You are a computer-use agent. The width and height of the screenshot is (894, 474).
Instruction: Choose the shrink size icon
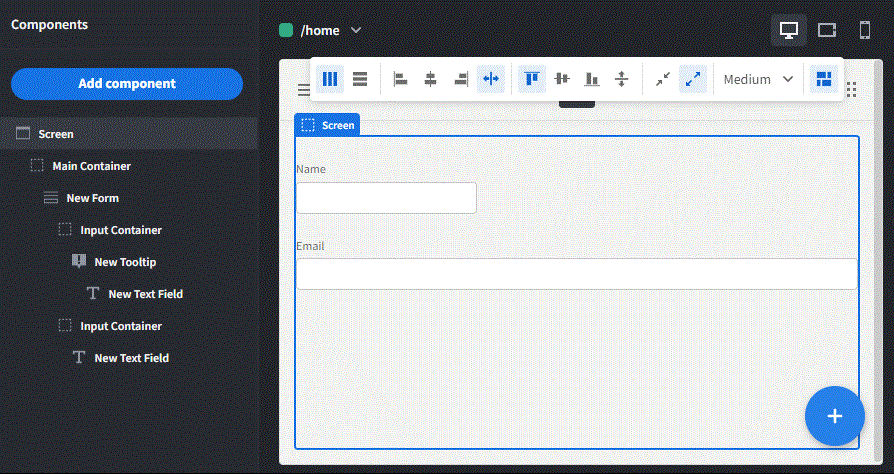tap(663, 79)
